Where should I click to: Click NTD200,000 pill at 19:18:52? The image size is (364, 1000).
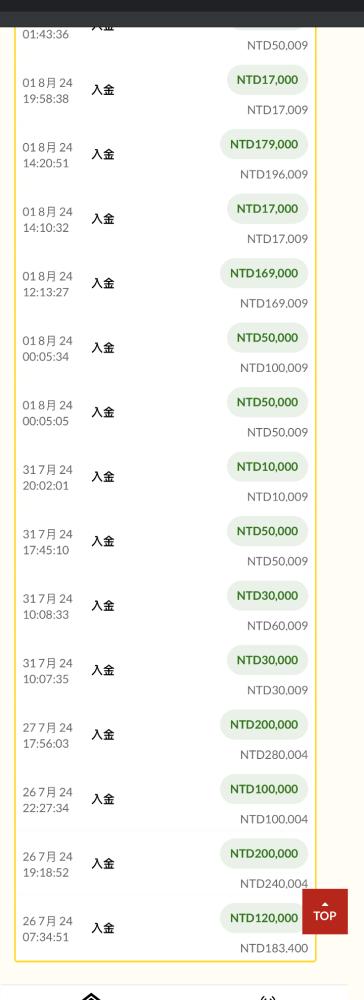coord(264,853)
